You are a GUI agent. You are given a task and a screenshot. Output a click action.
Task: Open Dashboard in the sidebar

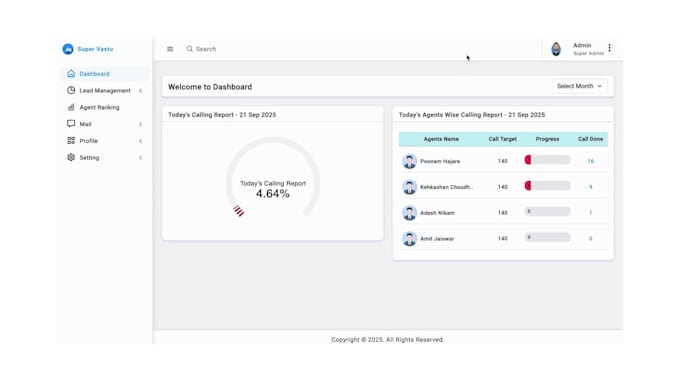tap(104, 74)
